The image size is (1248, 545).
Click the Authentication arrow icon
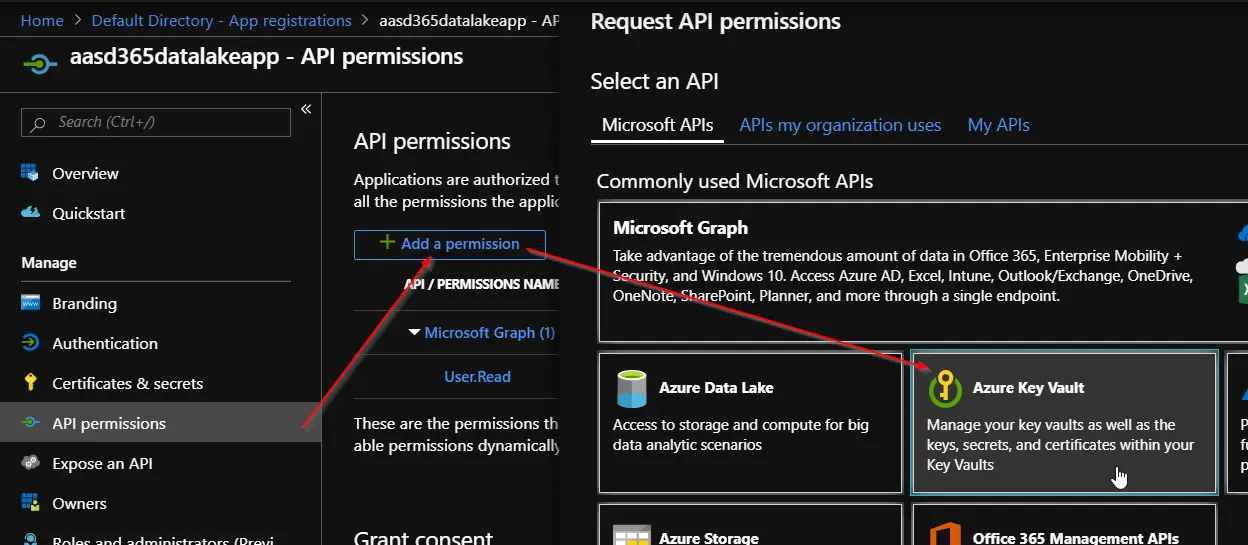click(x=31, y=343)
